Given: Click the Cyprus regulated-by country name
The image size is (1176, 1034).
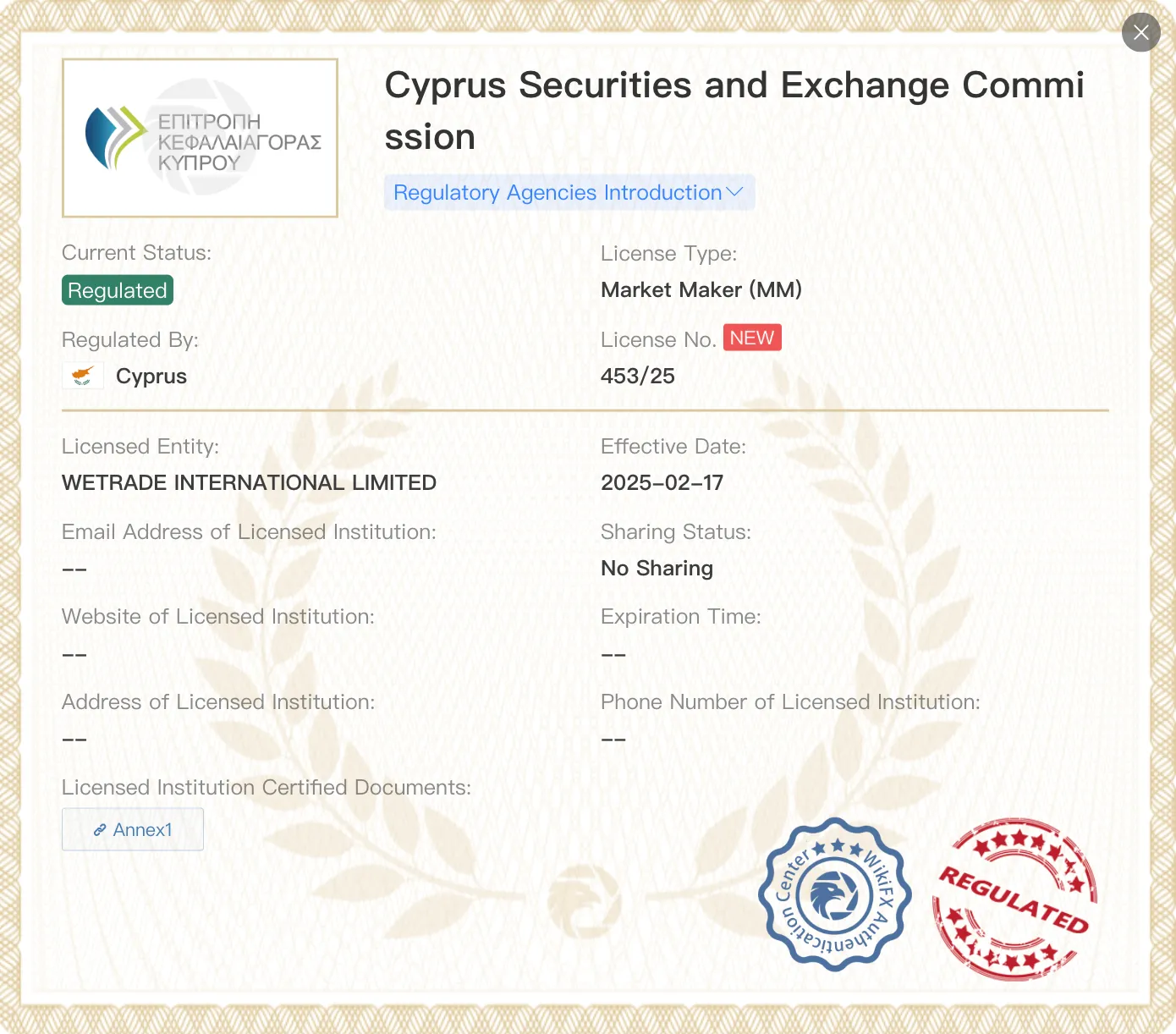Looking at the screenshot, I should 151,376.
